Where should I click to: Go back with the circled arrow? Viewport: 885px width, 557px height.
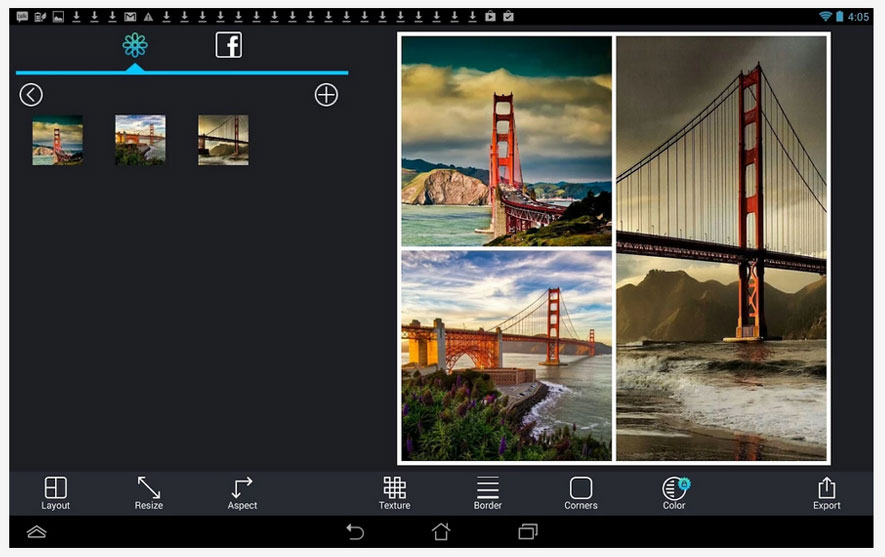[31, 95]
